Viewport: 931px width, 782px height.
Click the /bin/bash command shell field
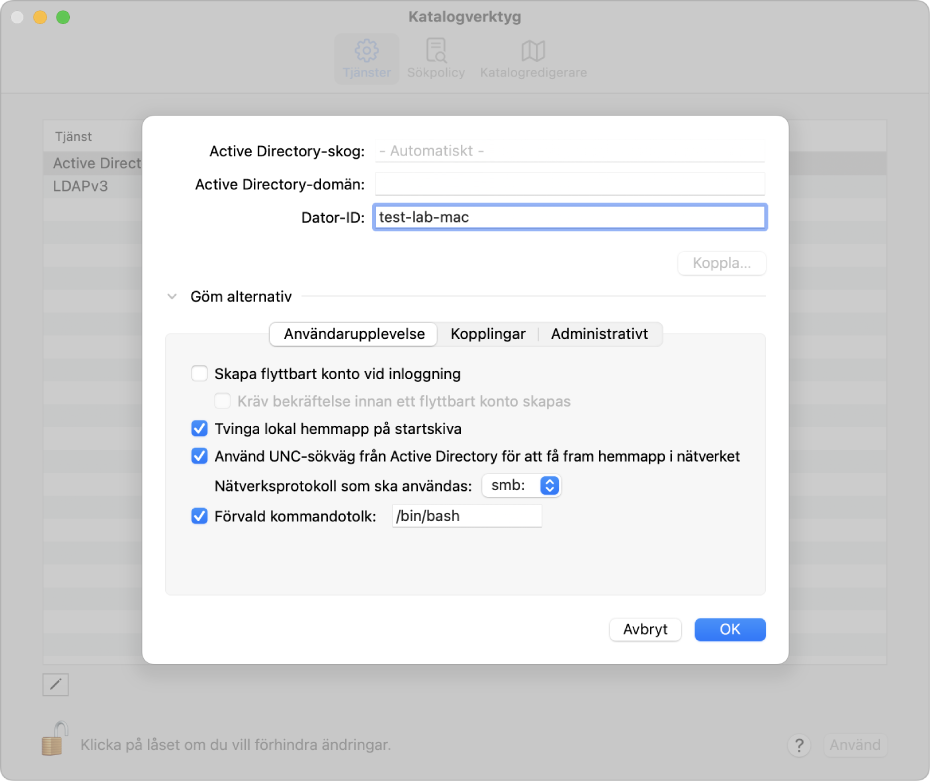(467, 516)
